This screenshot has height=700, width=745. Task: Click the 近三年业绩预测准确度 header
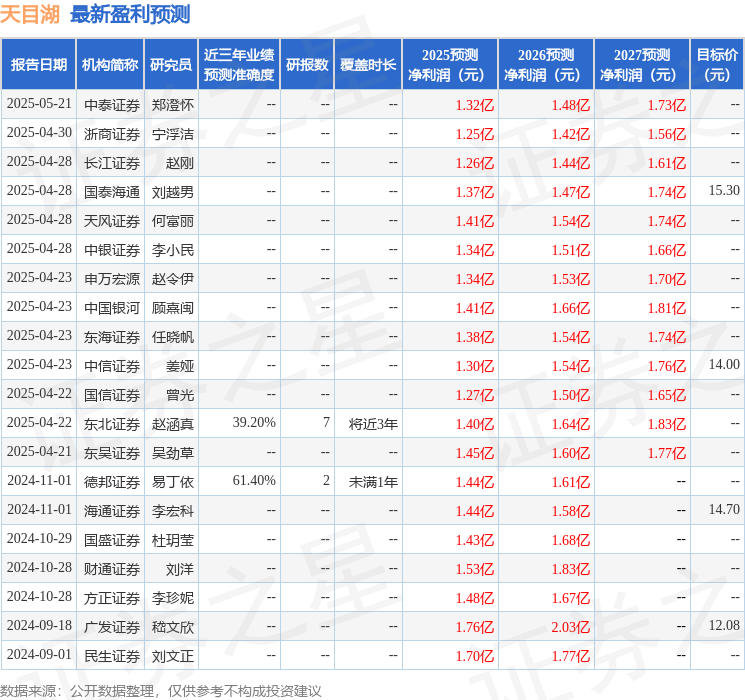(x=239, y=64)
